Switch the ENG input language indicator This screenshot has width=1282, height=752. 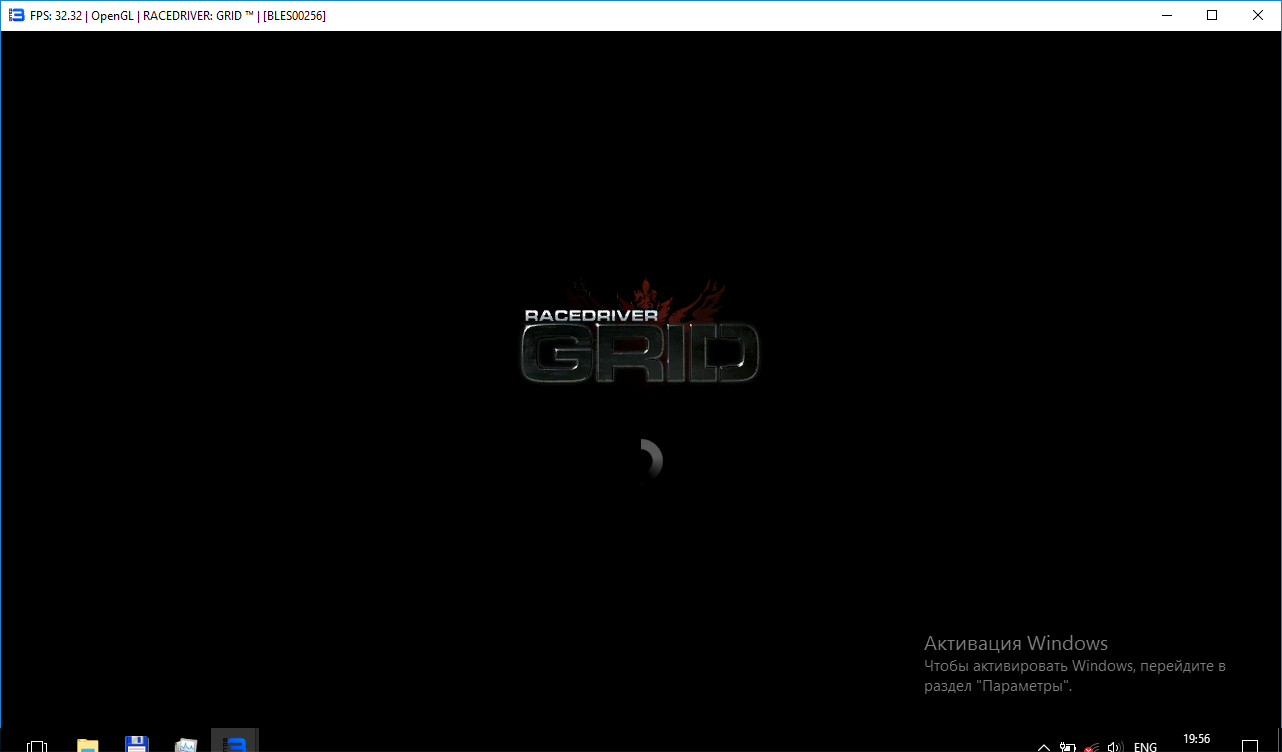click(1145, 747)
